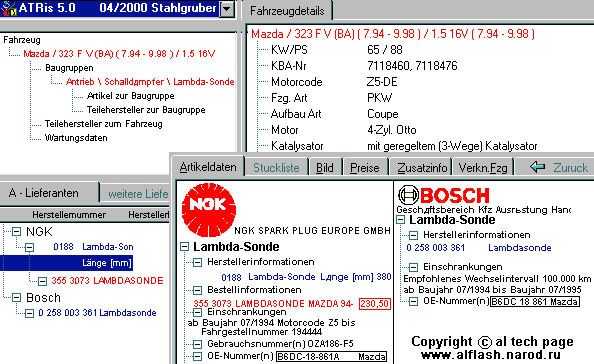Click the KW/PS value 65 / 88
The height and width of the screenshot is (364, 594).
pos(385,50)
